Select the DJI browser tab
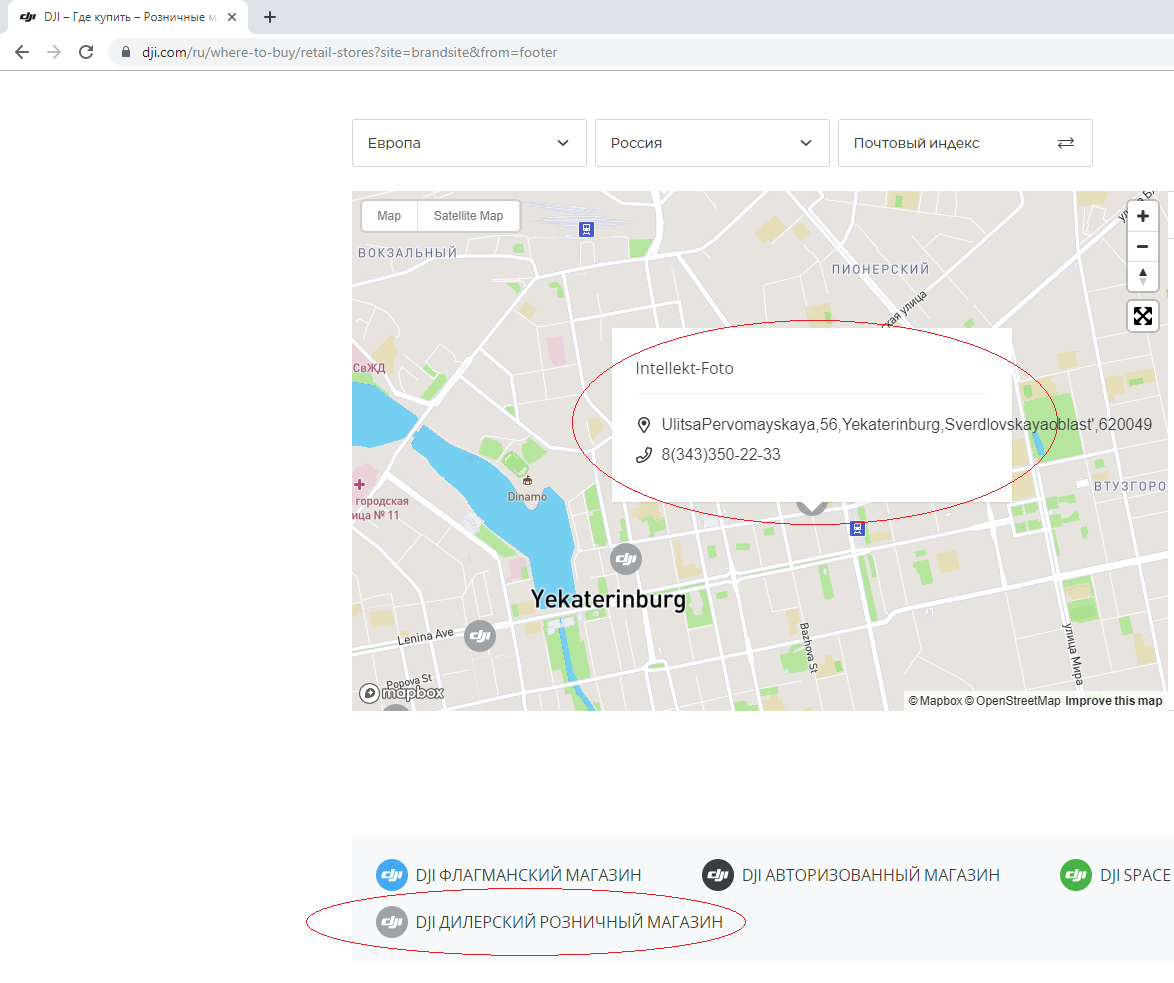Screen dimensions: 1174x983 point(128,17)
